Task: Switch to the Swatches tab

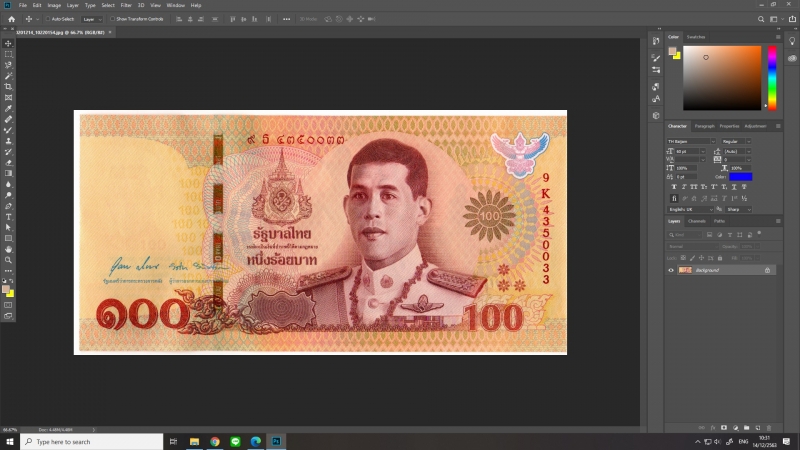Action: pyautogui.click(x=696, y=37)
